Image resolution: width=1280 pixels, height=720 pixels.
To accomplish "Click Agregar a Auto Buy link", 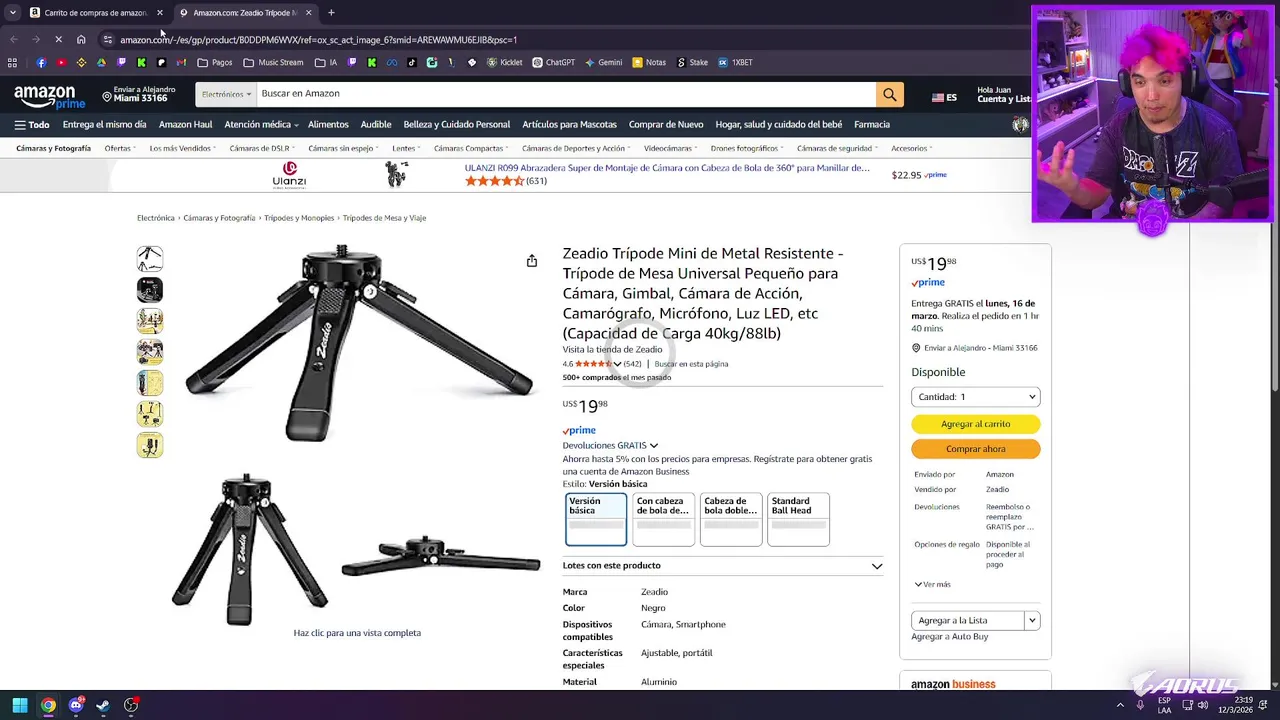I will [949, 637].
